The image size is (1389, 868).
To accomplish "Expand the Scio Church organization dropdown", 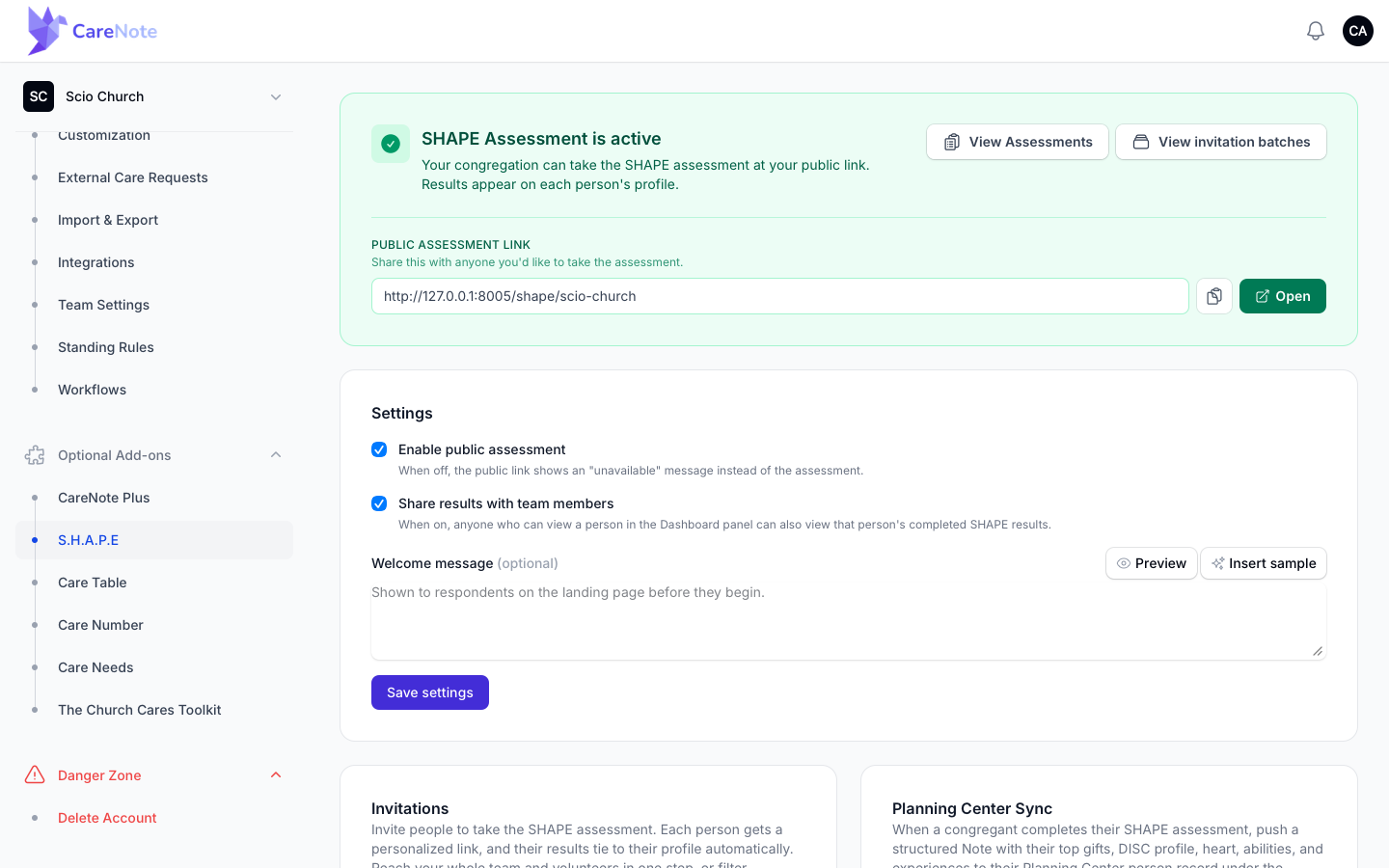I will pyautogui.click(x=276, y=96).
